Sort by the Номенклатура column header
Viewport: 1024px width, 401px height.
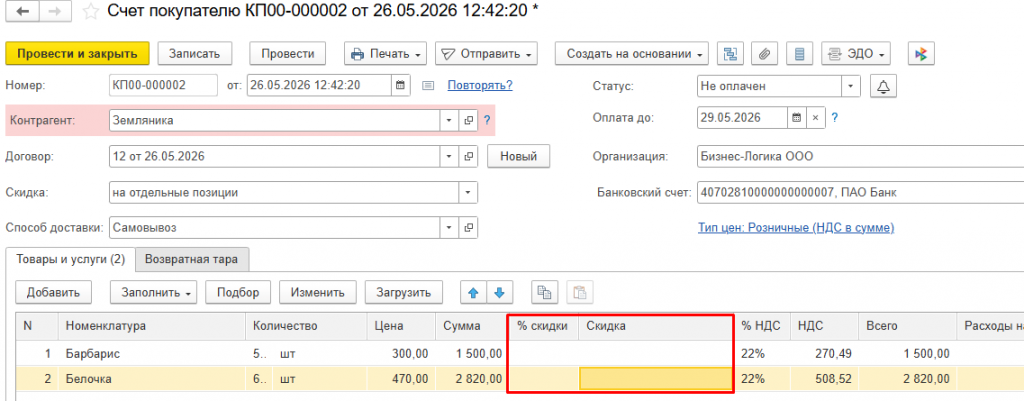(152, 326)
